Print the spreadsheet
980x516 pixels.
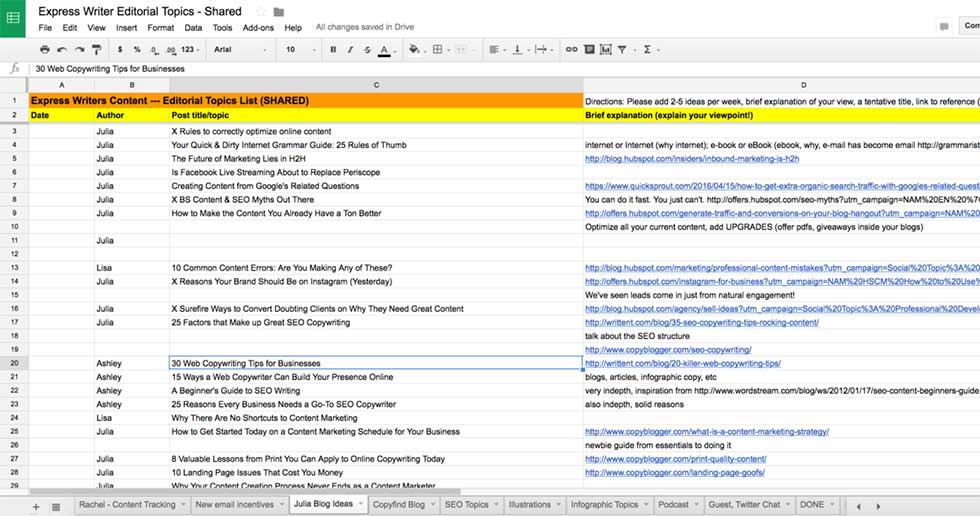tap(44, 49)
